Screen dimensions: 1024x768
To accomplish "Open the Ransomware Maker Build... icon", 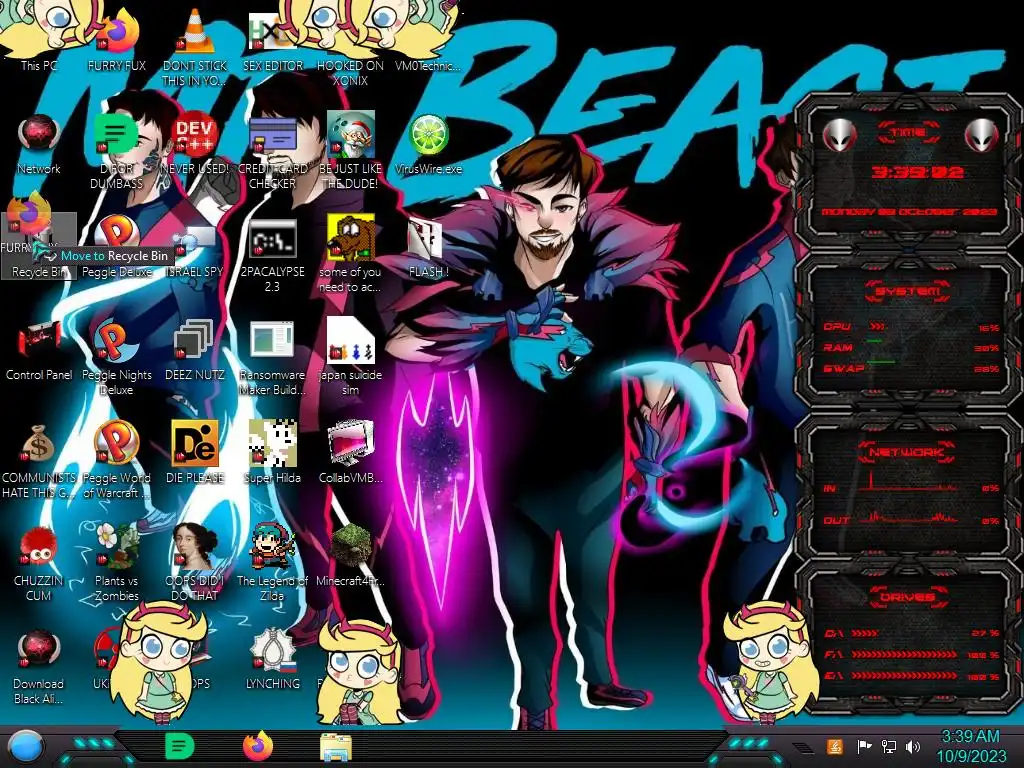I will (x=272, y=341).
